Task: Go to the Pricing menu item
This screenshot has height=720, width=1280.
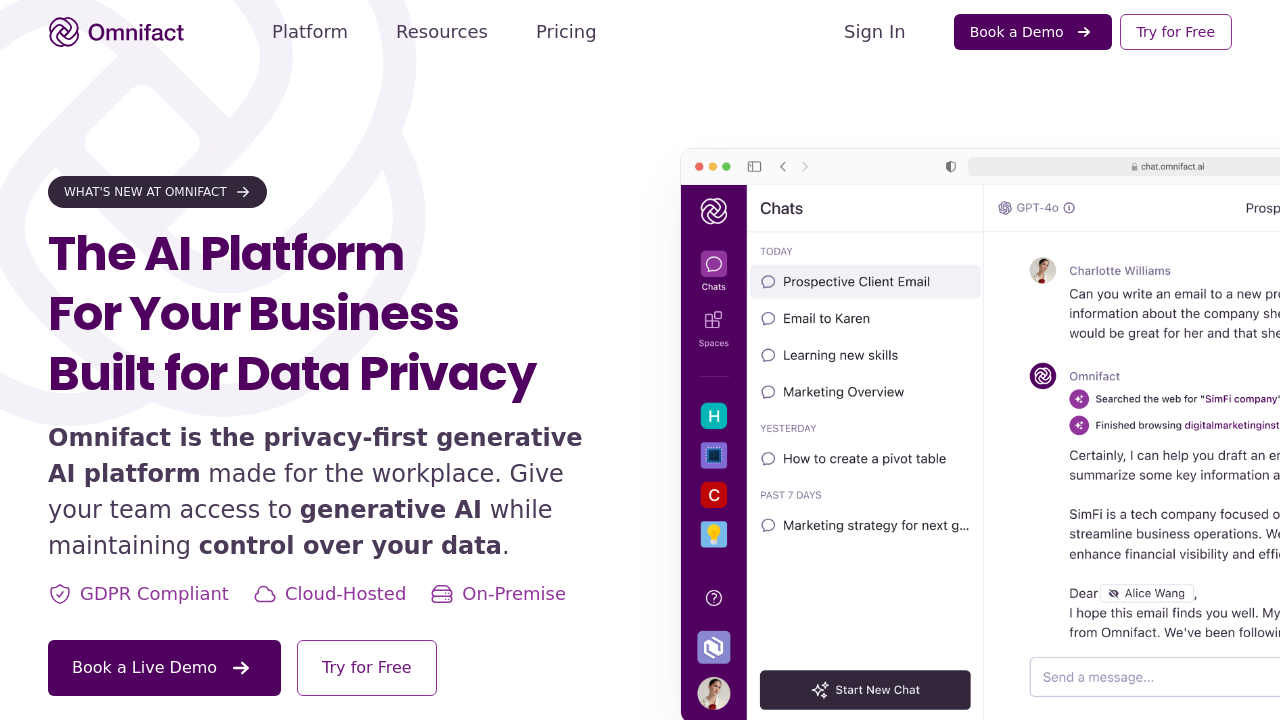Action: click(566, 32)
